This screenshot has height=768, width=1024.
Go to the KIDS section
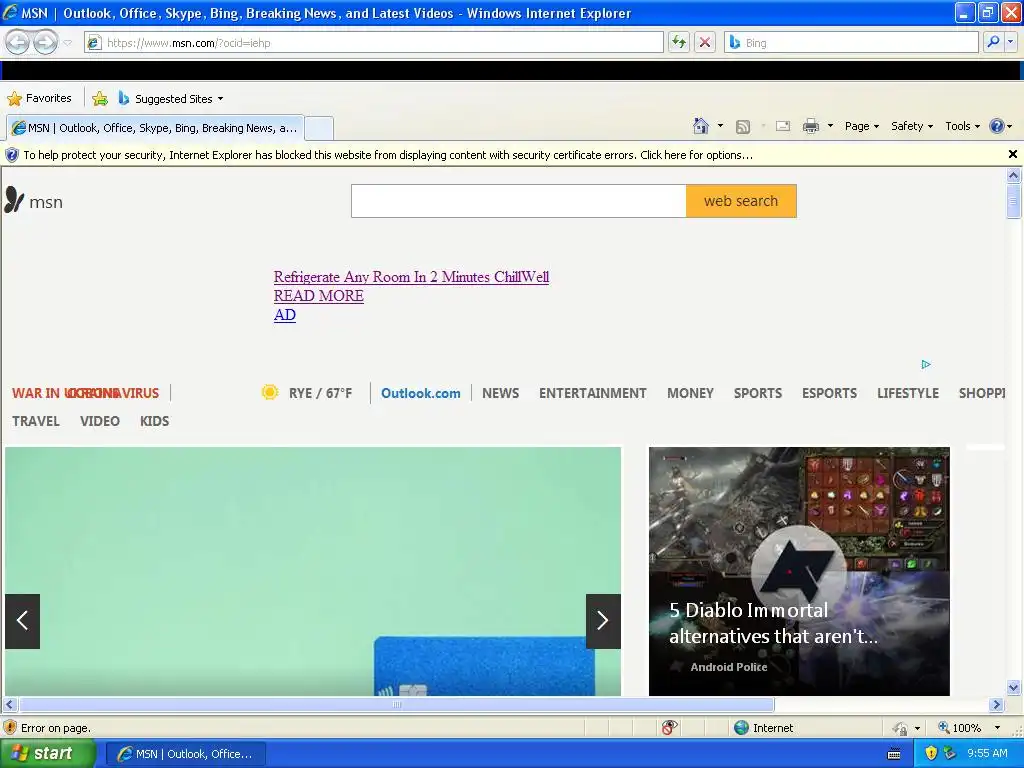(154, 421)
